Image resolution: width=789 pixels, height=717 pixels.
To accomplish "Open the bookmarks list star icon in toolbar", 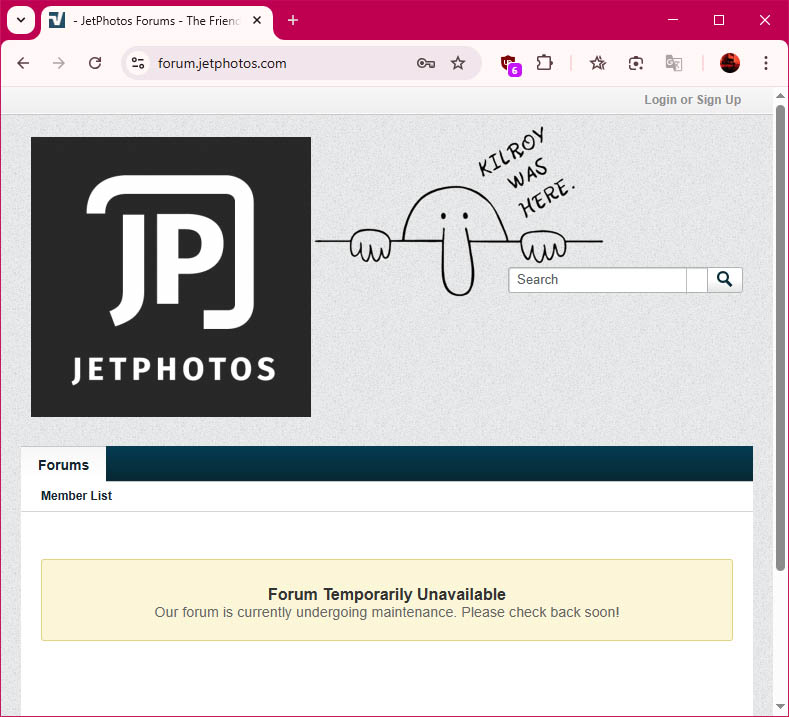I will click(x=598, y=63).
